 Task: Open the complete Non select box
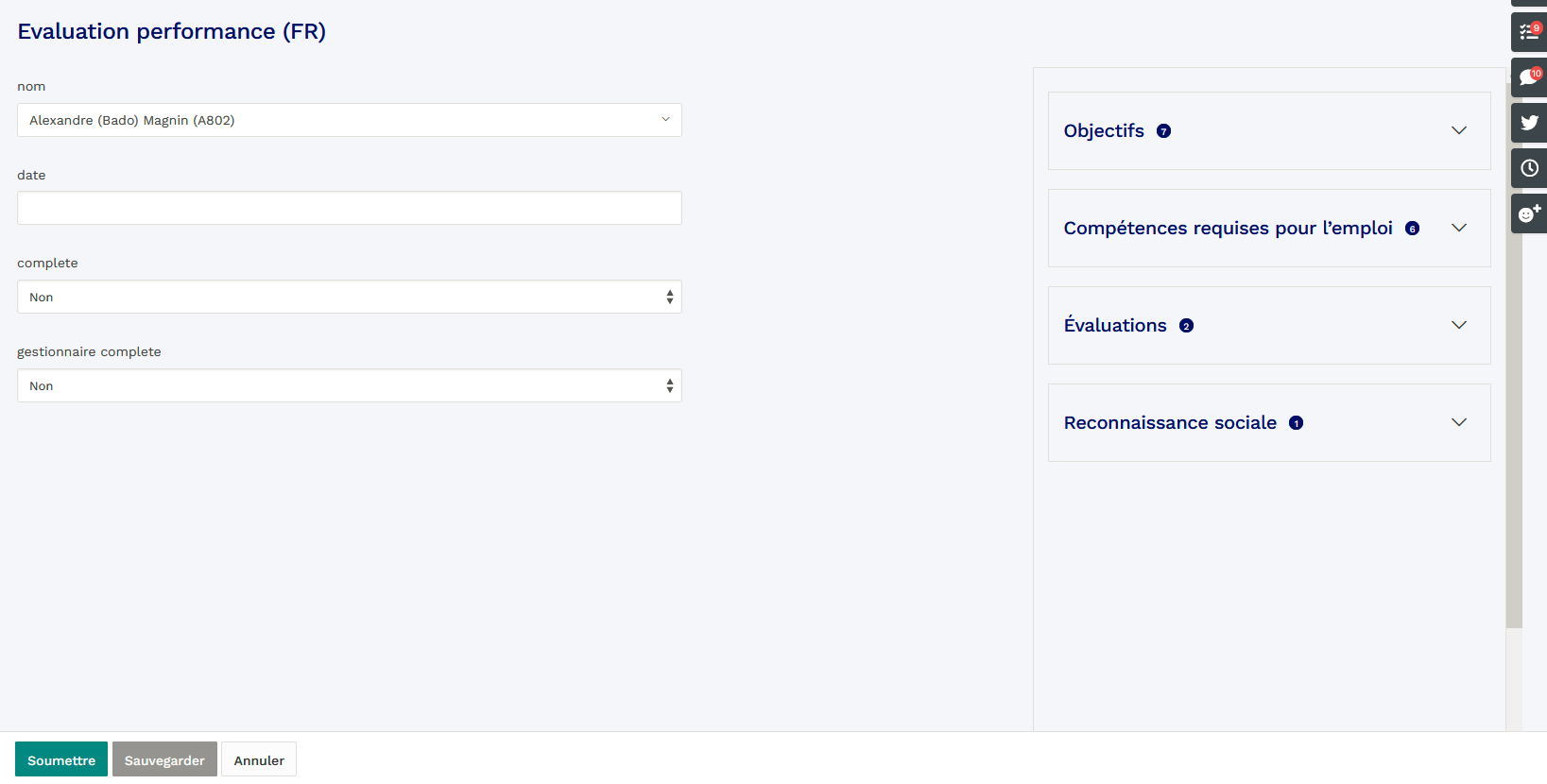pos(349,297)
